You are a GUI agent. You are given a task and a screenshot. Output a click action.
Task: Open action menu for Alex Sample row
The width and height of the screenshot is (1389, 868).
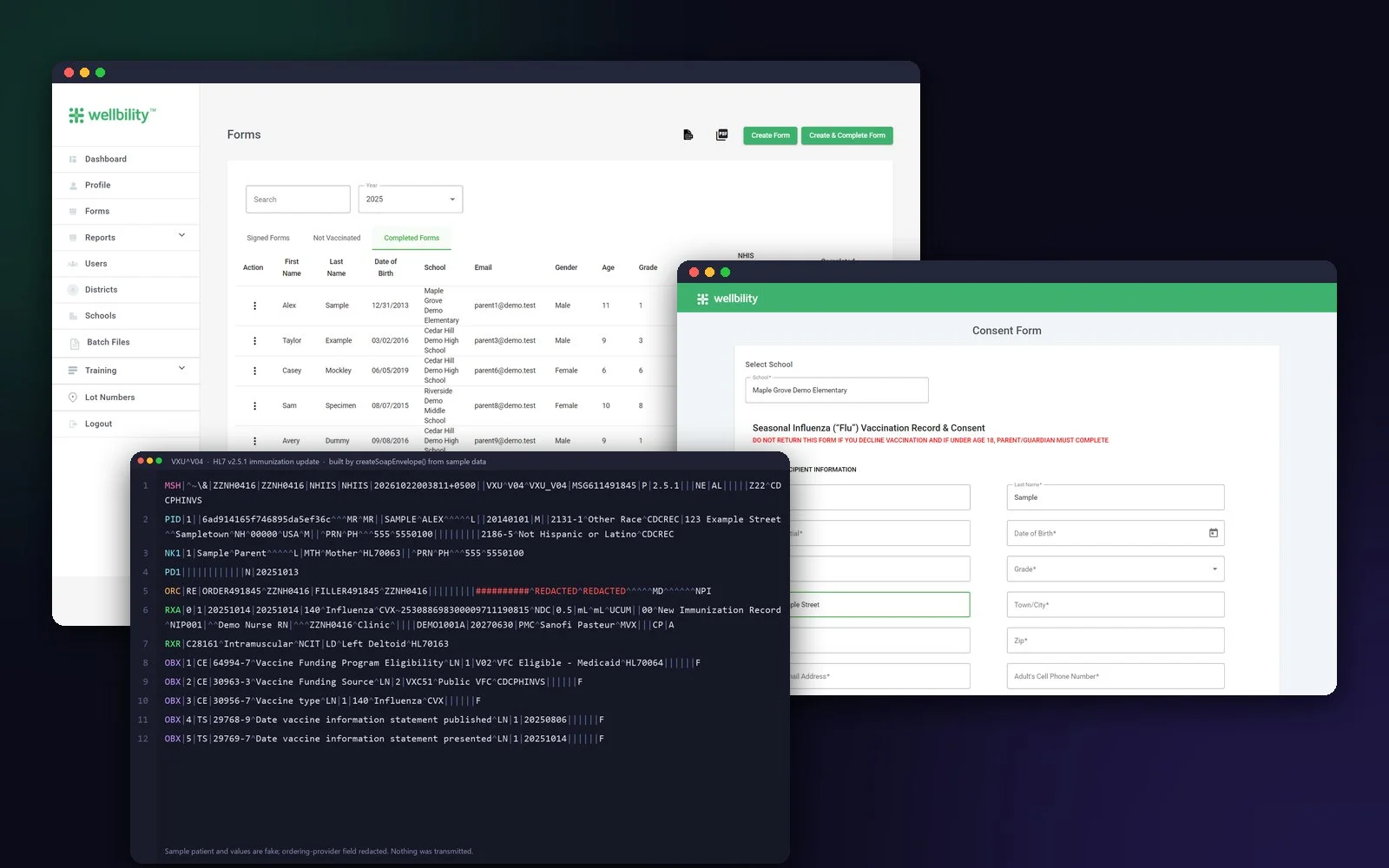(x=254, y=306)
